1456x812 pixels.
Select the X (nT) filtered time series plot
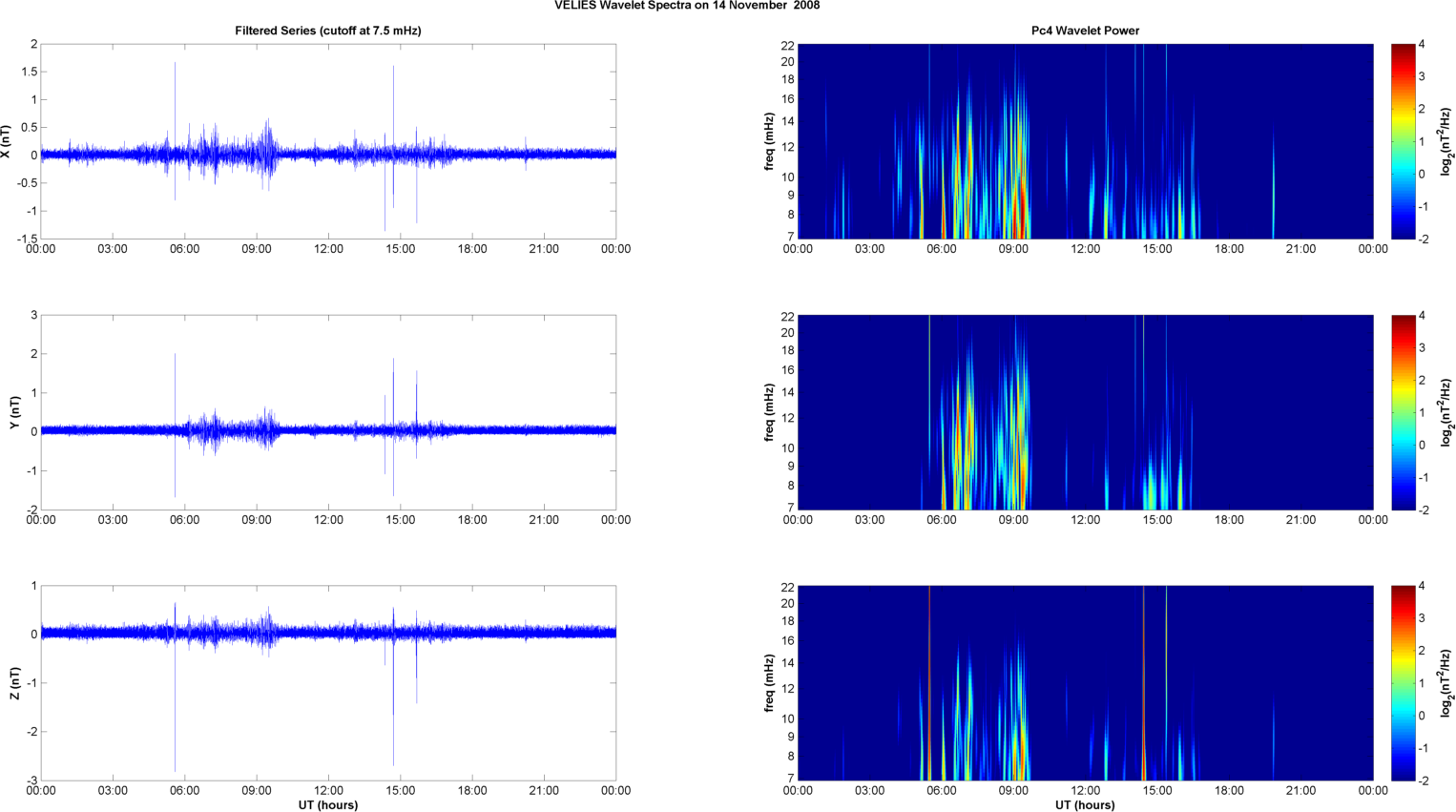click(328, 141)
